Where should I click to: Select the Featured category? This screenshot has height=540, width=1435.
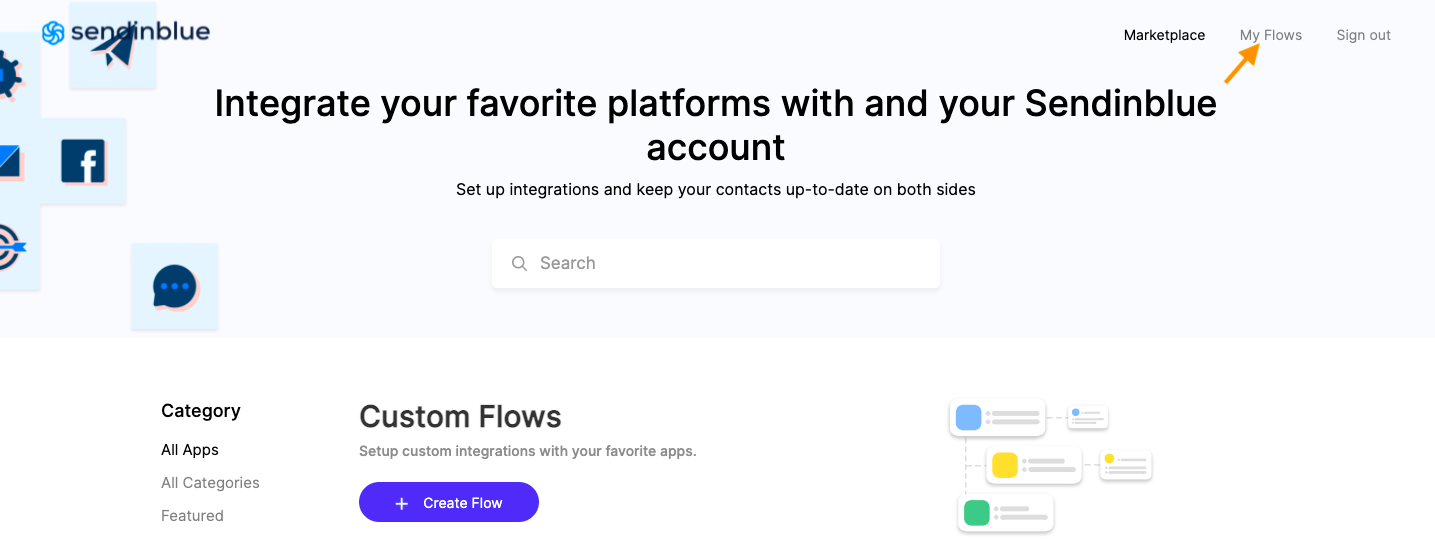point(192,516)
